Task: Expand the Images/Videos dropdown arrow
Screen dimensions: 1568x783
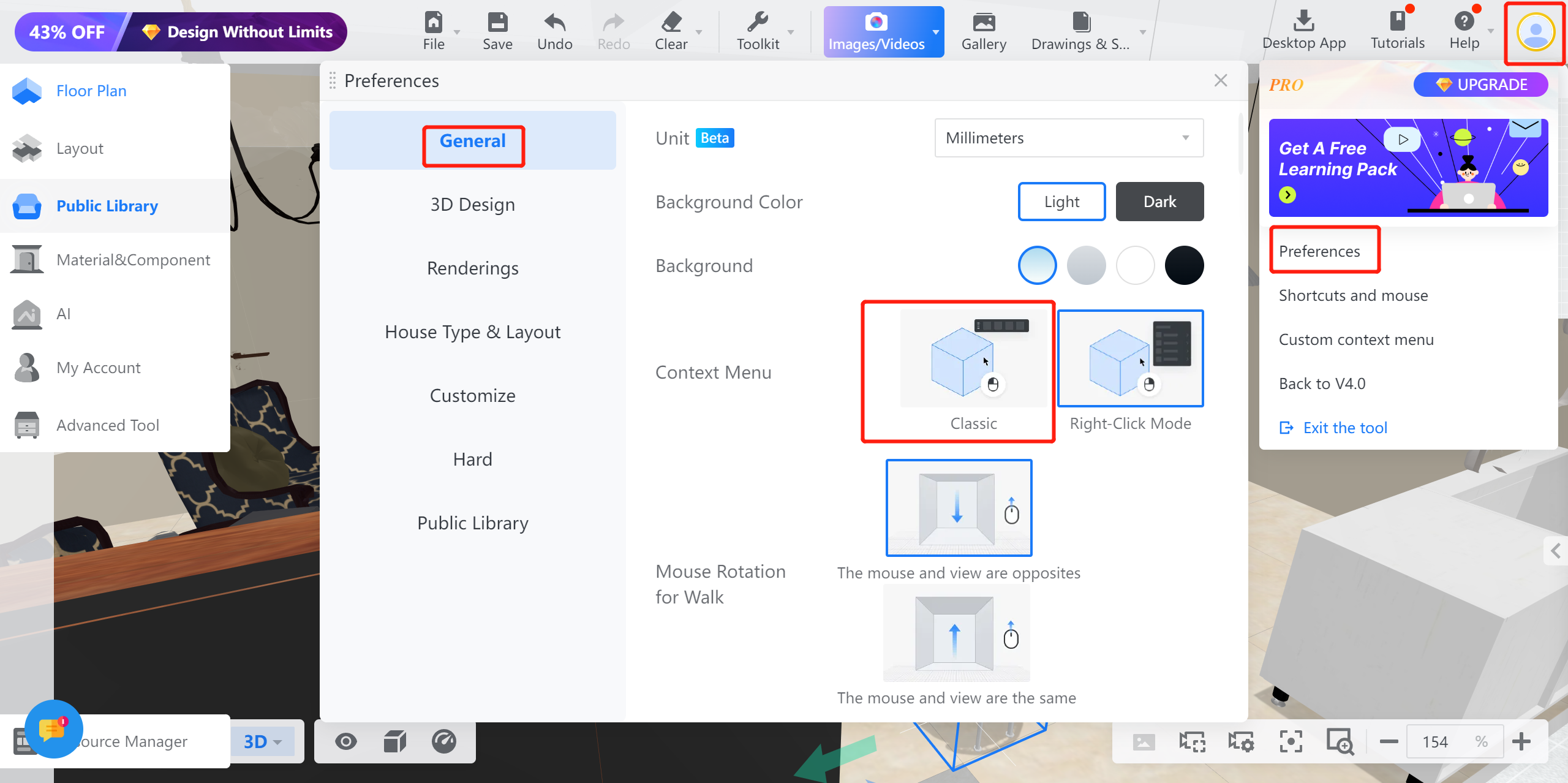Action: click(935, 31)
